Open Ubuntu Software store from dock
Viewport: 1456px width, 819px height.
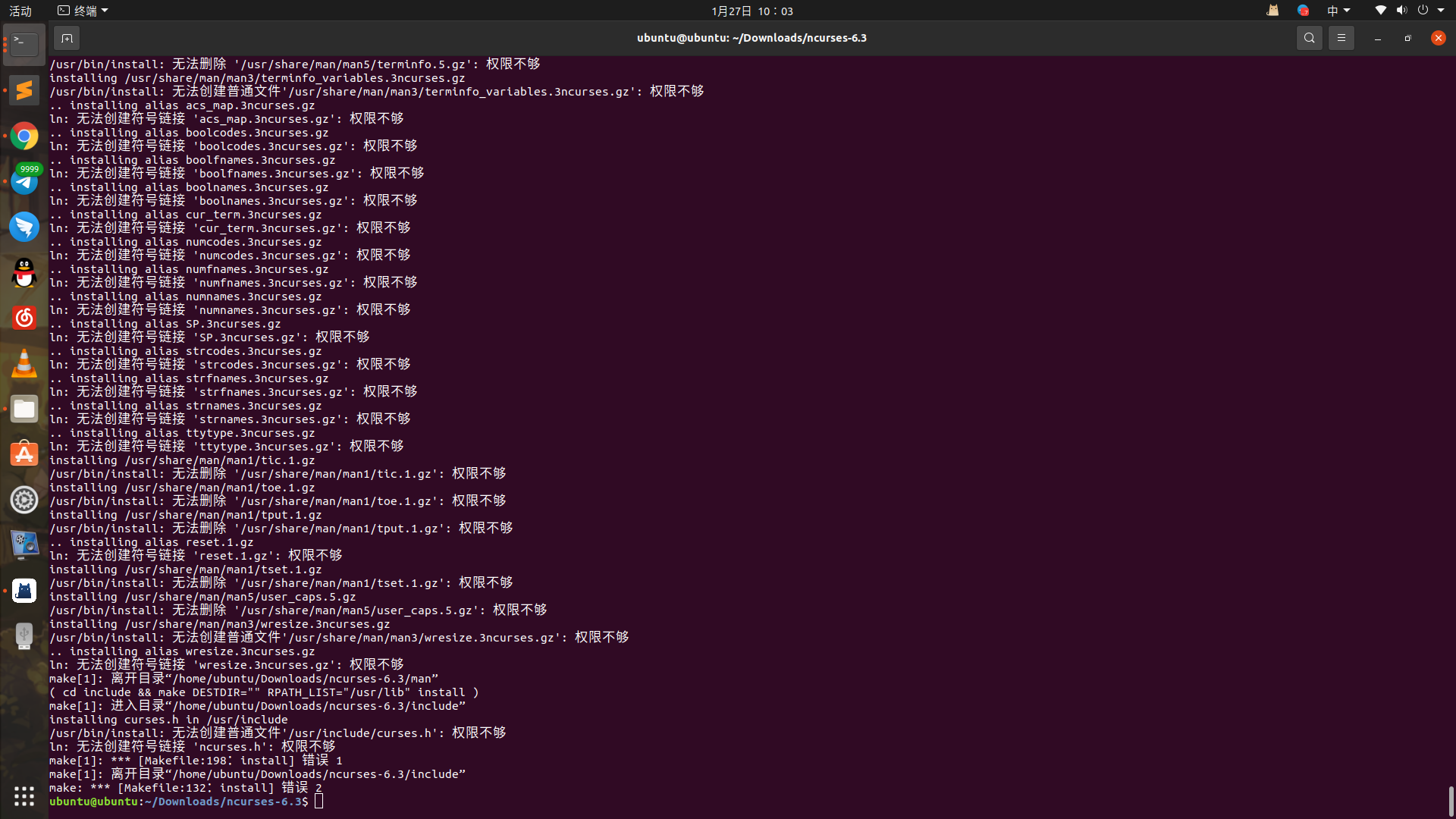[x=24, y=454]
